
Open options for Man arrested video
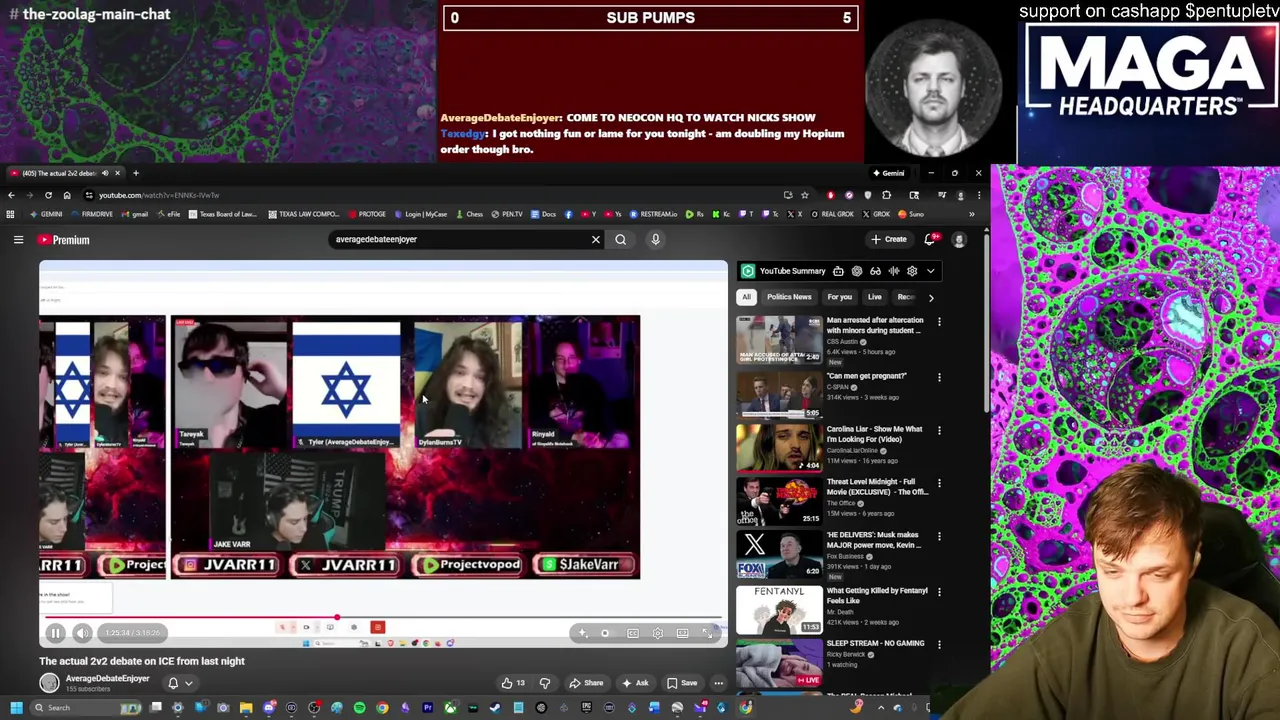point(939,323)
